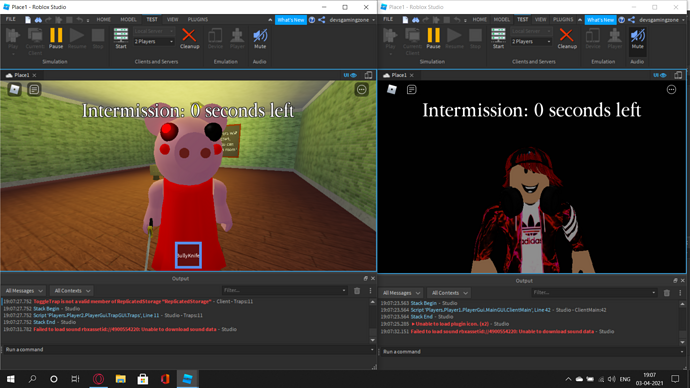This screenshot has width=690, height=388.
Task: Open the chat icon in right game view
Action: (x=411, y=90)
